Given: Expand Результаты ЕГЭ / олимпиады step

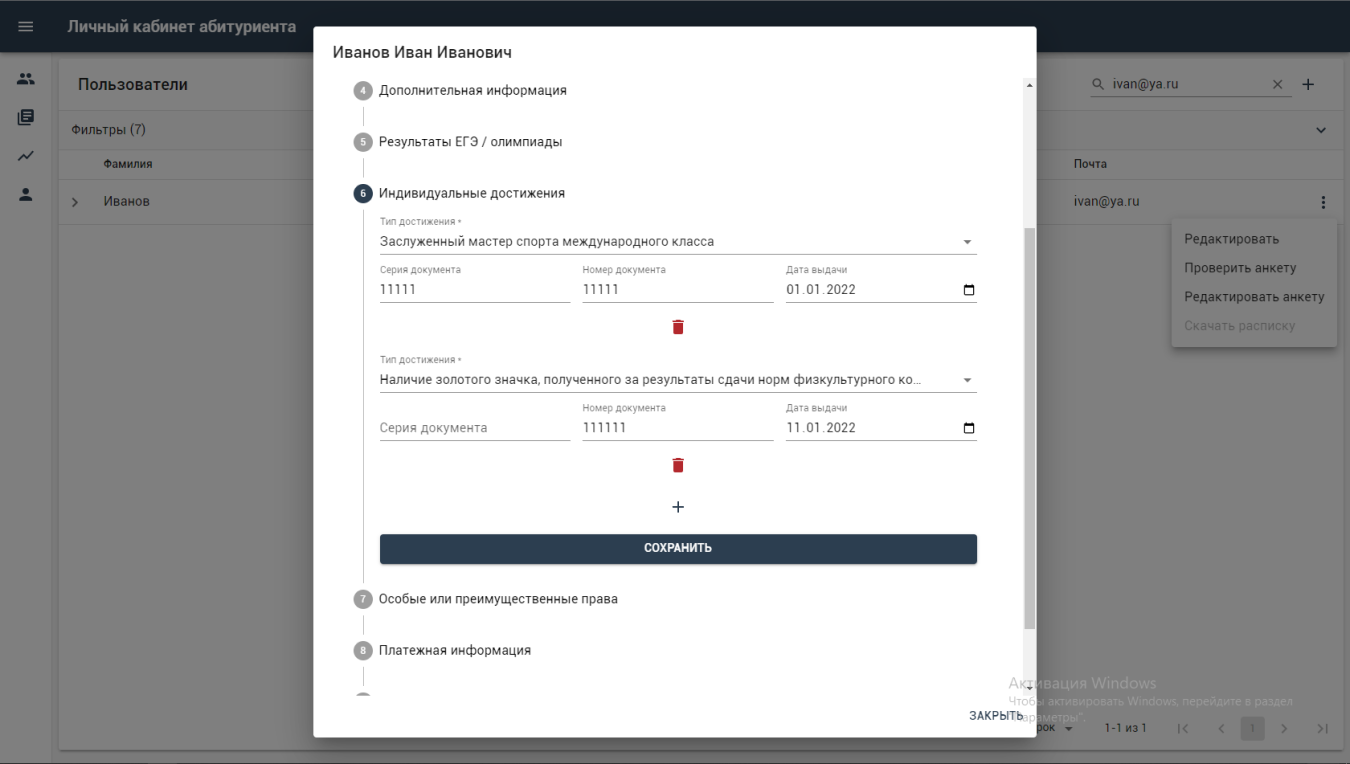Looking at the screenshot, I should point(470,142).
